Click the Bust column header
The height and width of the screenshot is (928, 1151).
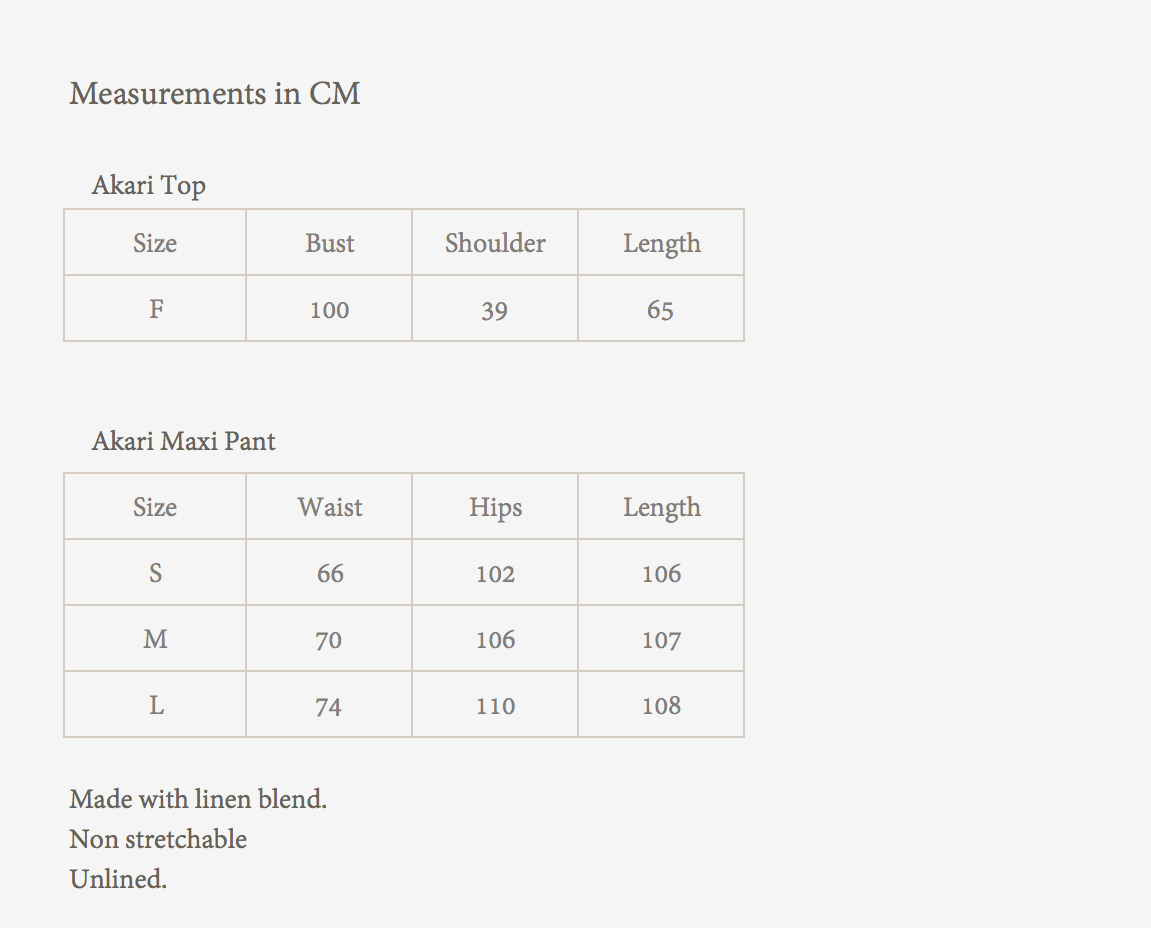pyautogui.click(x=330, y=243)
